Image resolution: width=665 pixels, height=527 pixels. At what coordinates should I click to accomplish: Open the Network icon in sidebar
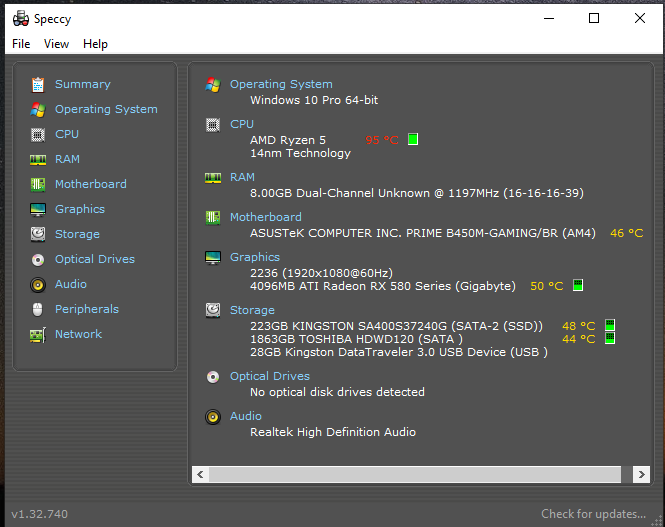click(38, 335)
